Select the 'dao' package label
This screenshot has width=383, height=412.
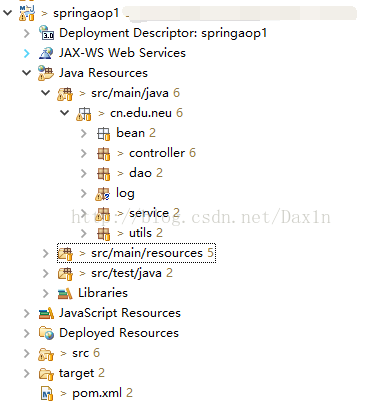(x=140, y=173)
